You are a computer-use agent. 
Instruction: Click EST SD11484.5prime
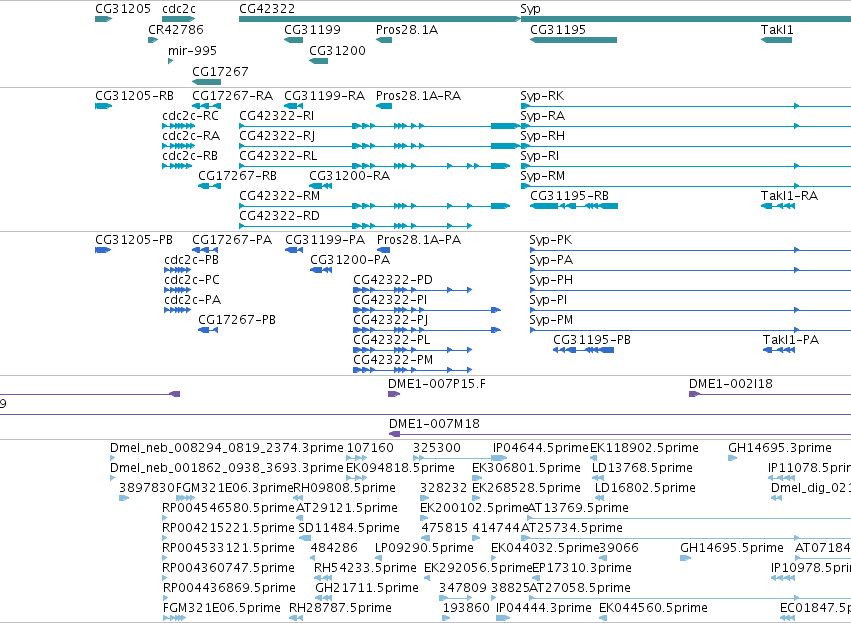coord(304,538)
